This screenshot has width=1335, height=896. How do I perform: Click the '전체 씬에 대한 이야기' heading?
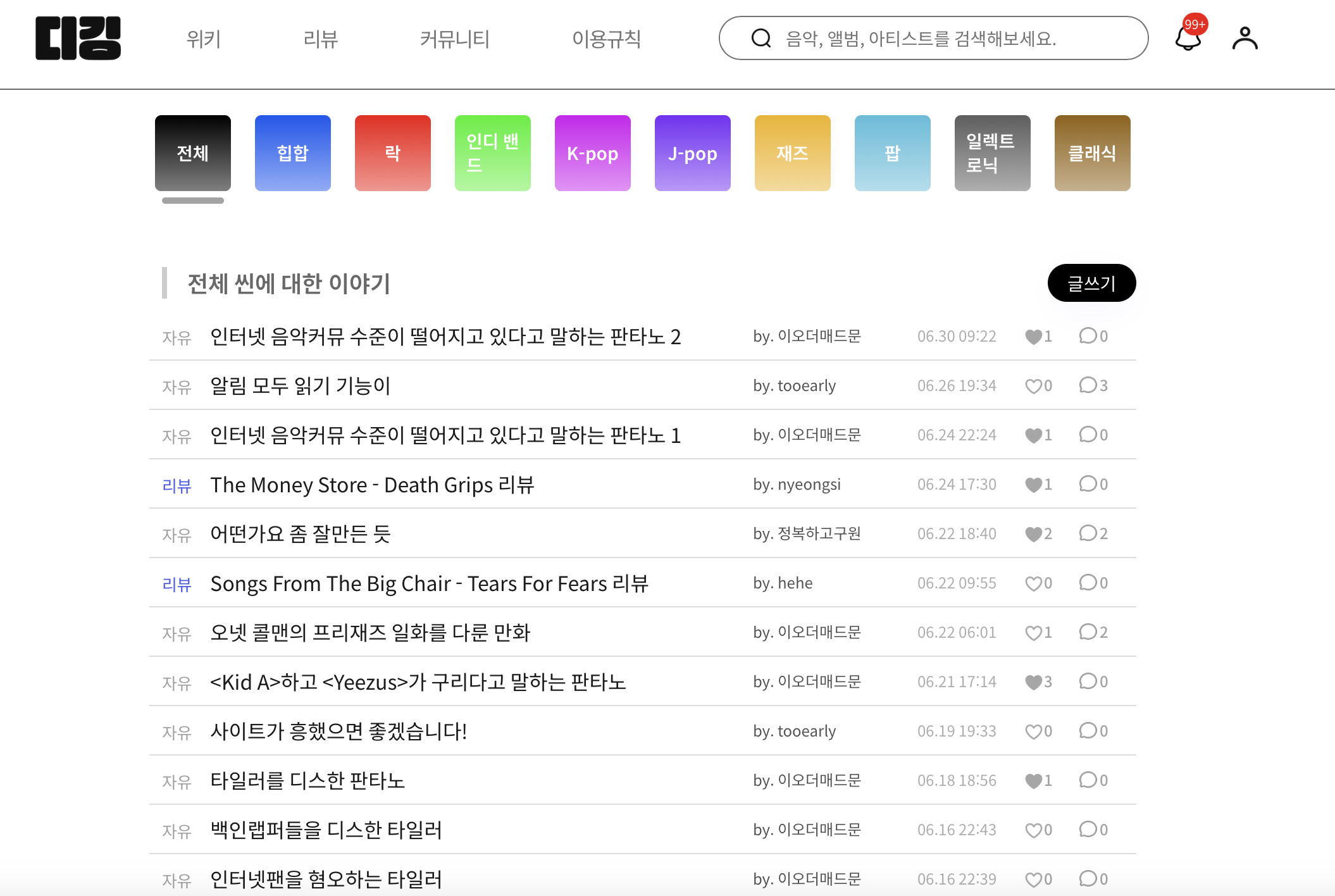(x=289, y=283)
